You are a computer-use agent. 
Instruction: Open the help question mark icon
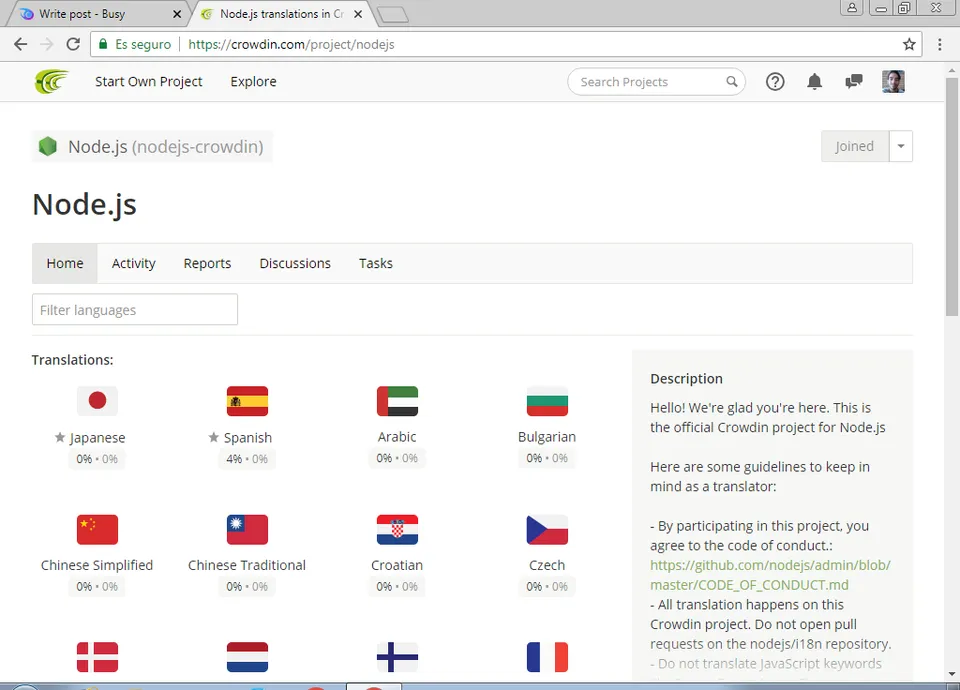point(775,81)
